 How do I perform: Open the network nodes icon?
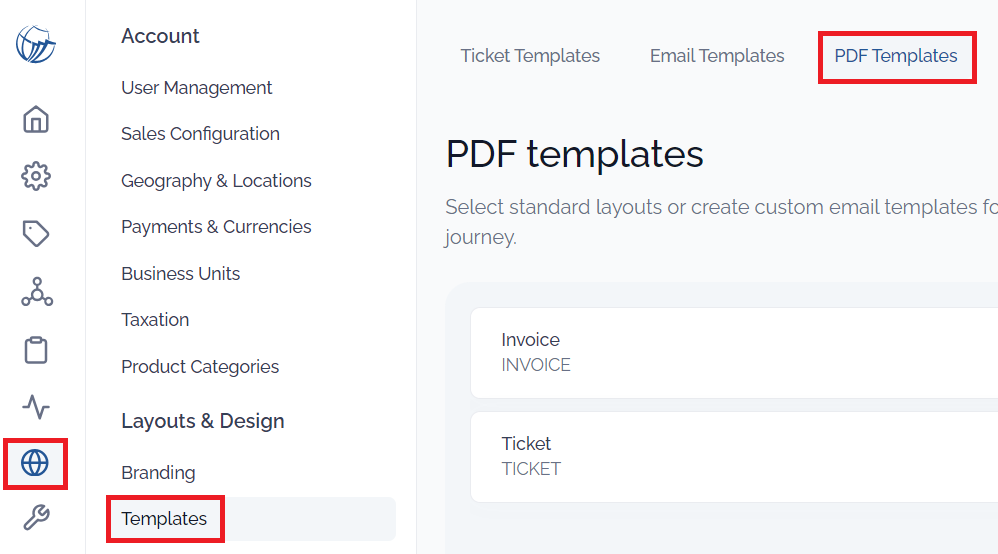tap(37, 292)
